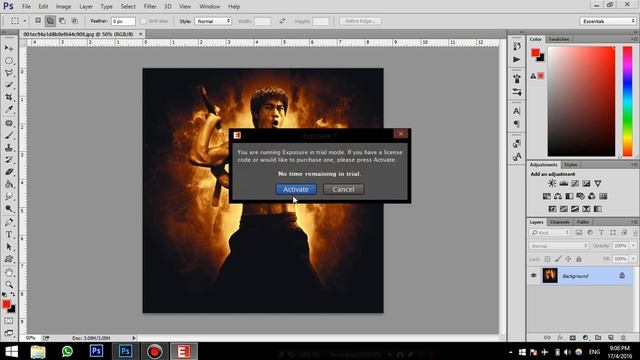The image size is (640, 360).
Task: Add a Brightness/Contrast adjustment
Action: (552, 183)
